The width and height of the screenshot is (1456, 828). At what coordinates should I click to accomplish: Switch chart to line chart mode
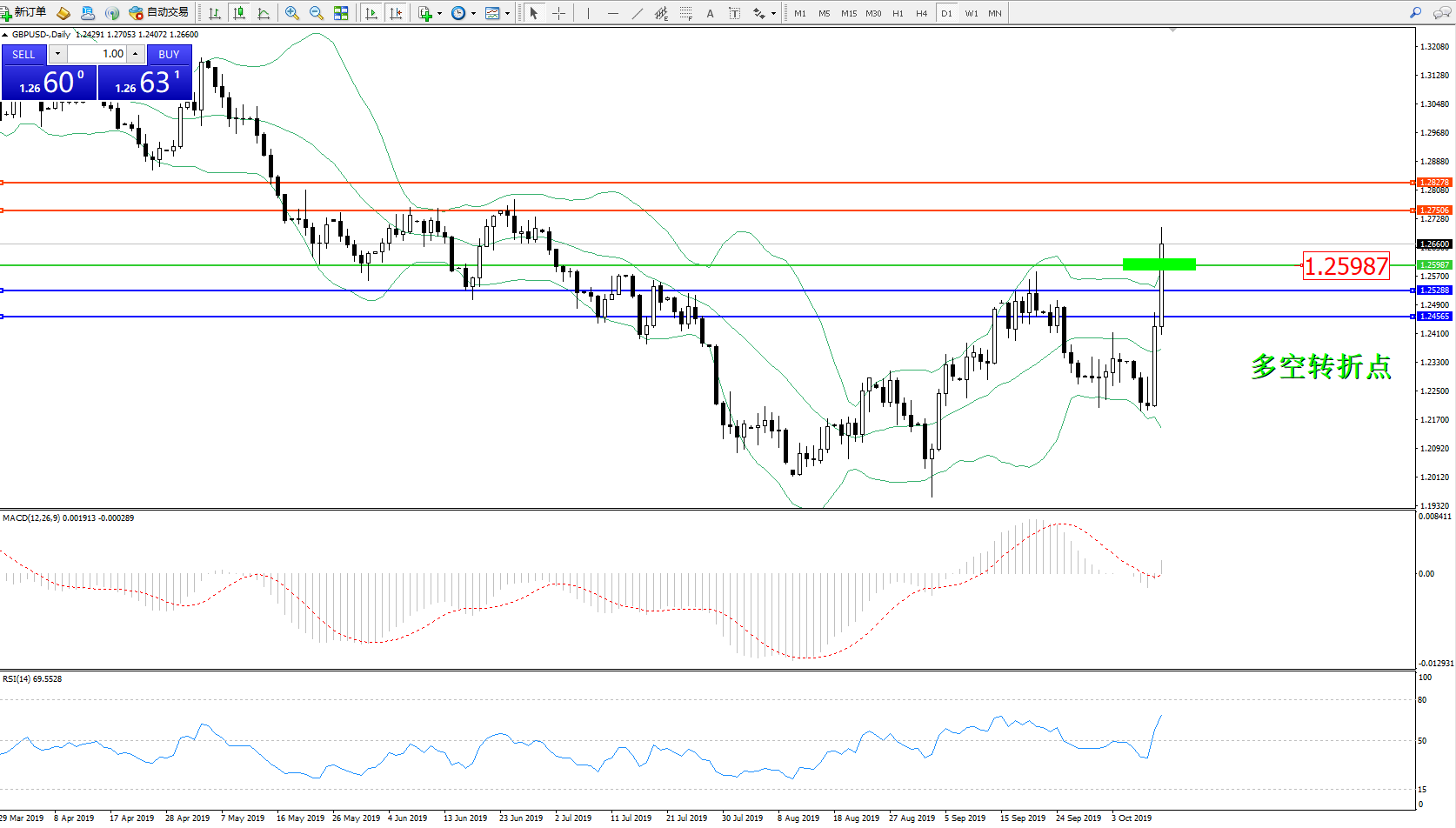point(264,13)
